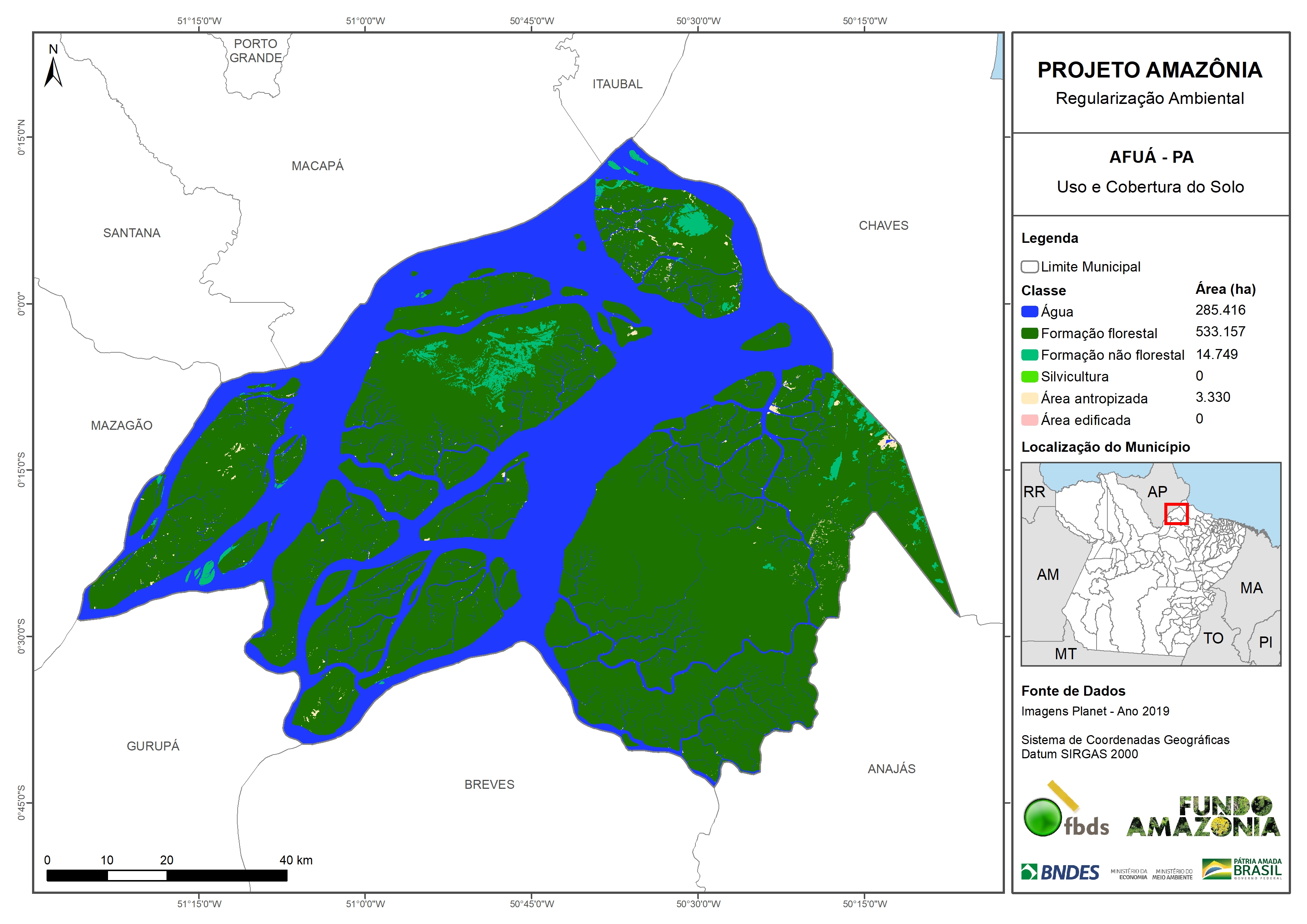Click the Área antropizada legend swatch
1307x924 pixels.
(1029, 399)
